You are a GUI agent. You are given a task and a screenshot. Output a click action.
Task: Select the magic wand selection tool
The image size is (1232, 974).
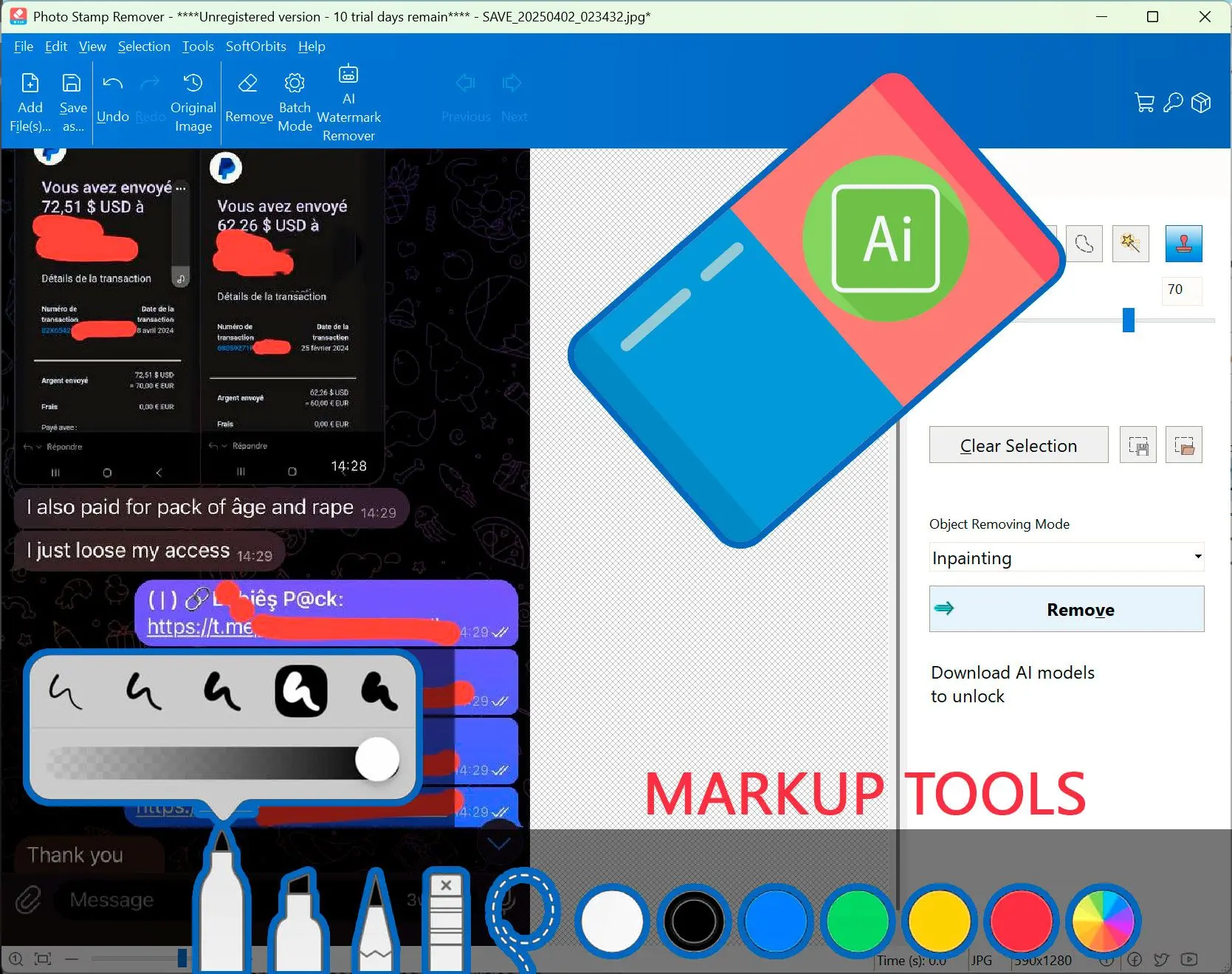(1130, 244)
